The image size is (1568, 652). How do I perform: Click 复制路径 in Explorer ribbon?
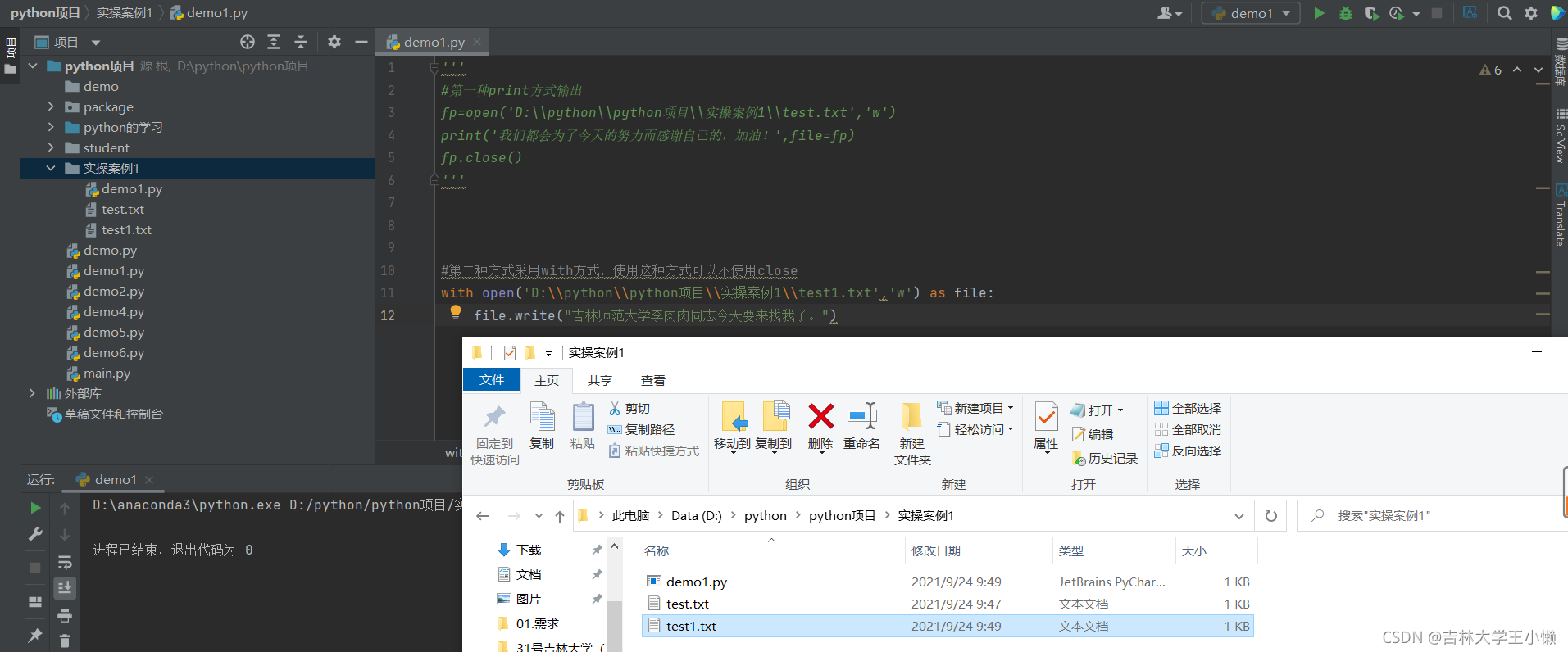(x=642, y=429)
